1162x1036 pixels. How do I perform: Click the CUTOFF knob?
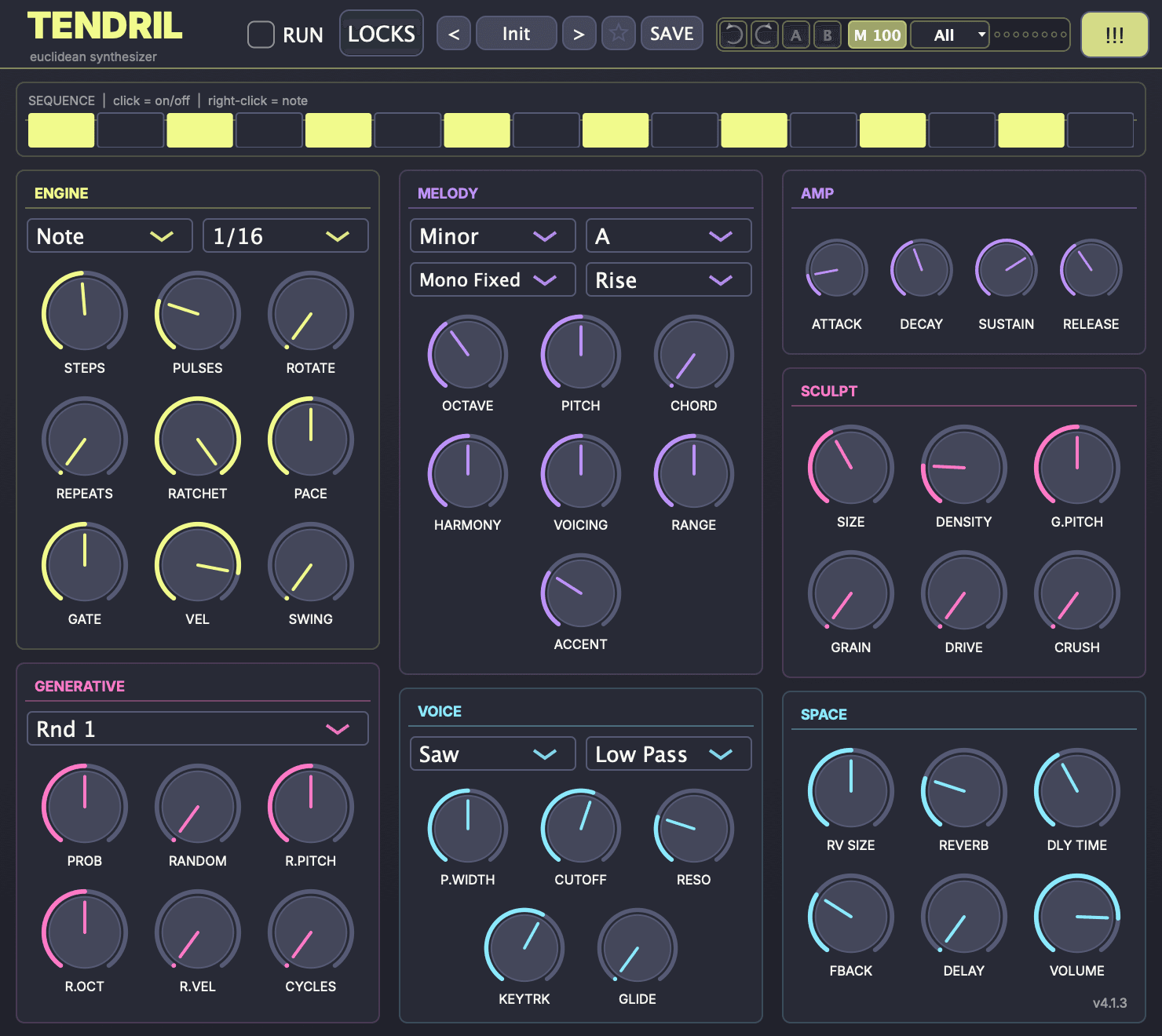tap(581, 829)
